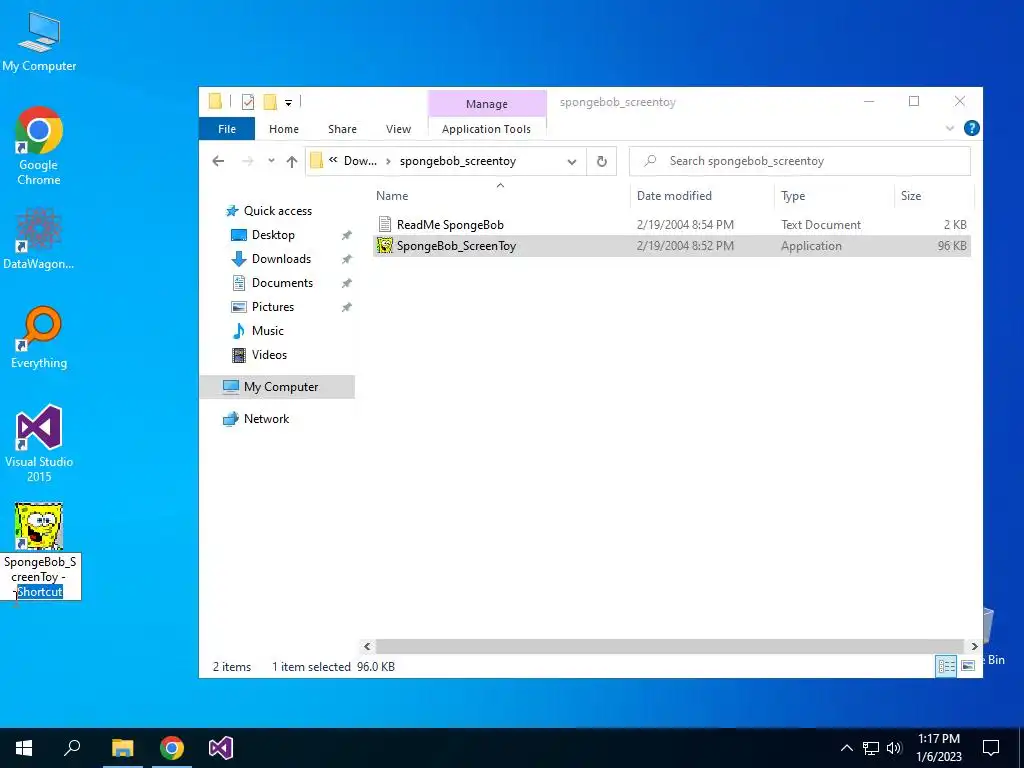Click the Properties quick access toolbar icon
This screenshot has width=1024, height=768.
[x=248, y=102]
